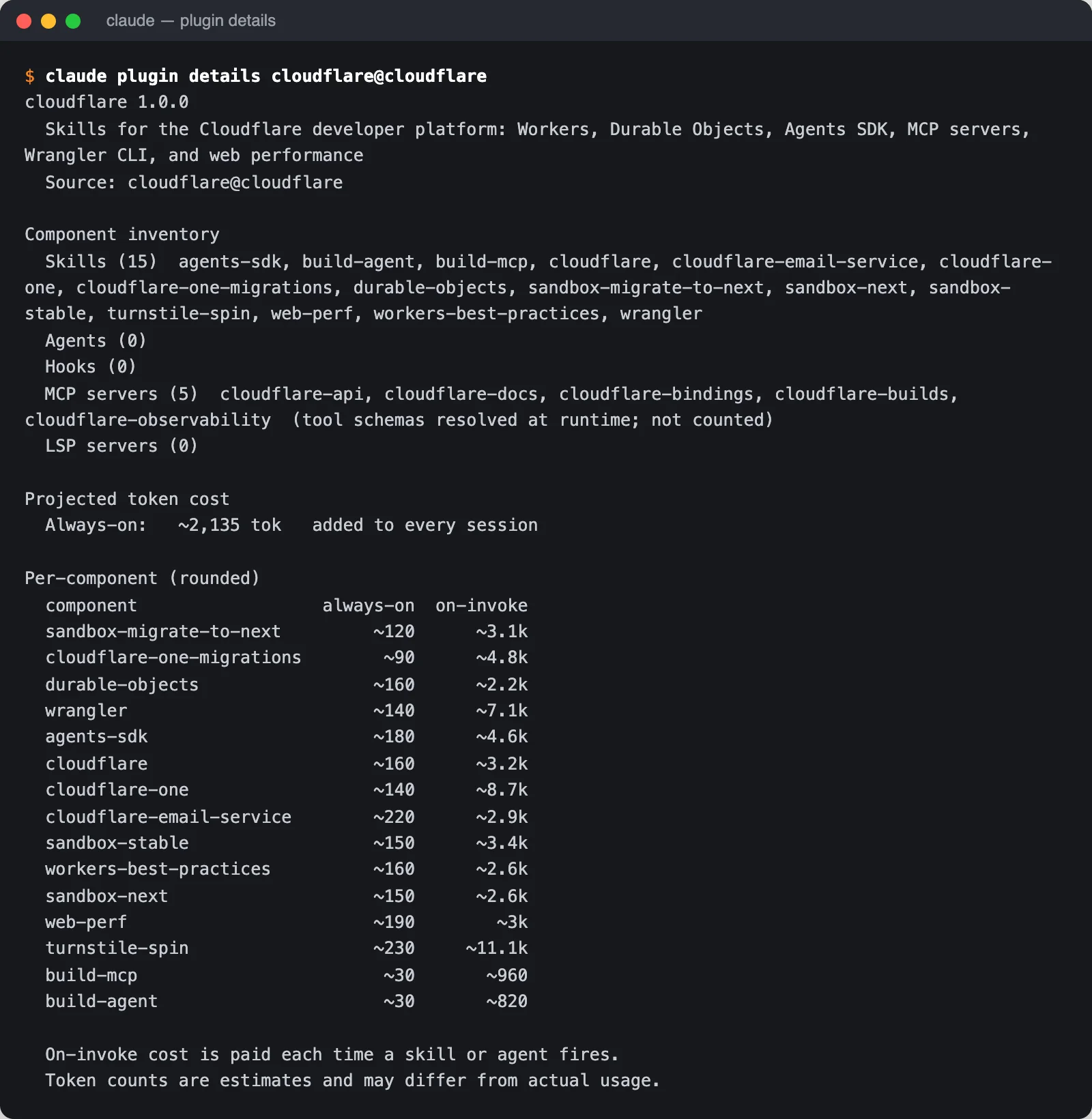The width and height of the screenshot is (1092, 1119).
Task: Click the version line 'cloudflare 1.0.0'
Action: [x=106, y=102]
